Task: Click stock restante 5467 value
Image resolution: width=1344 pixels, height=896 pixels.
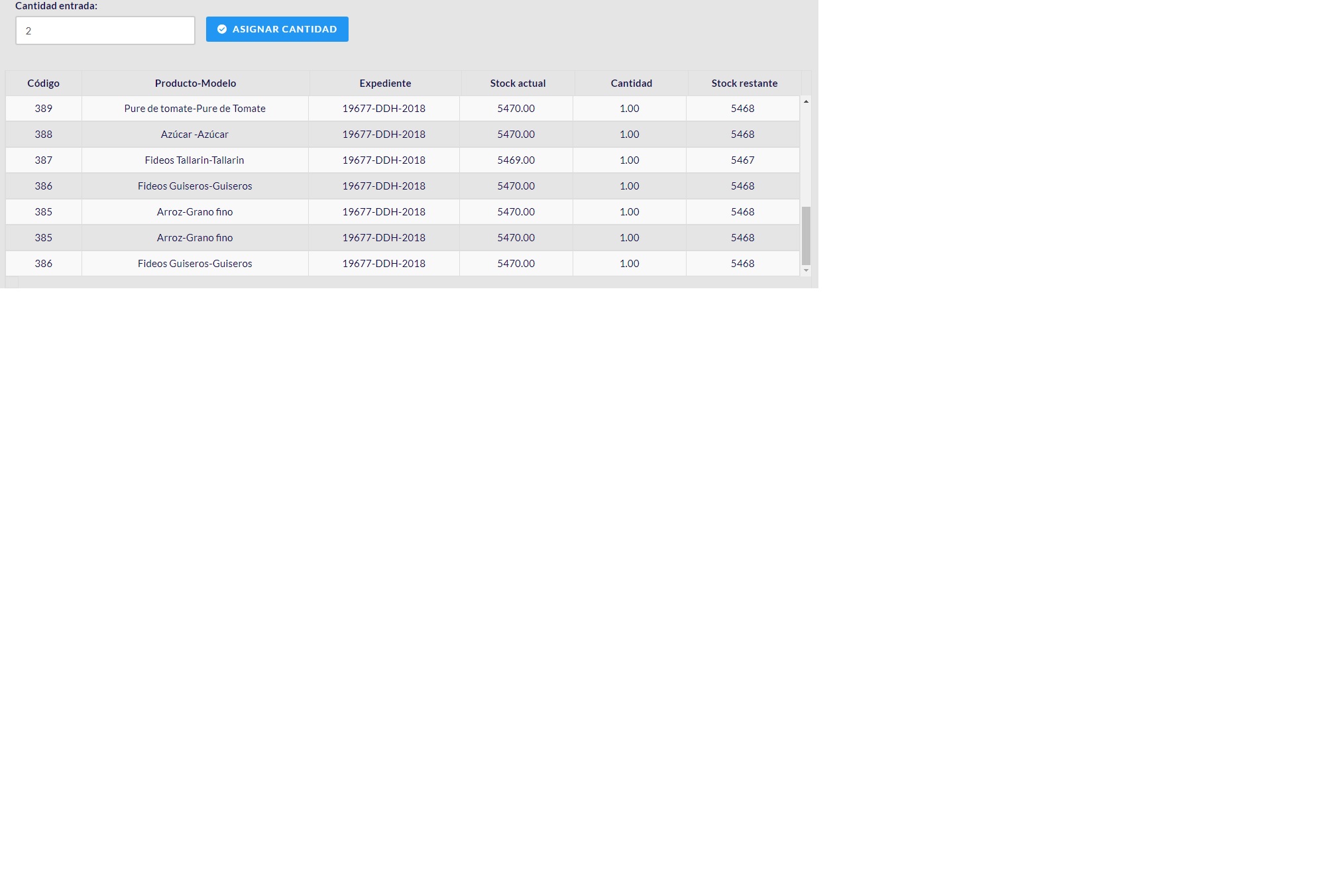Action: coord(743,160)
